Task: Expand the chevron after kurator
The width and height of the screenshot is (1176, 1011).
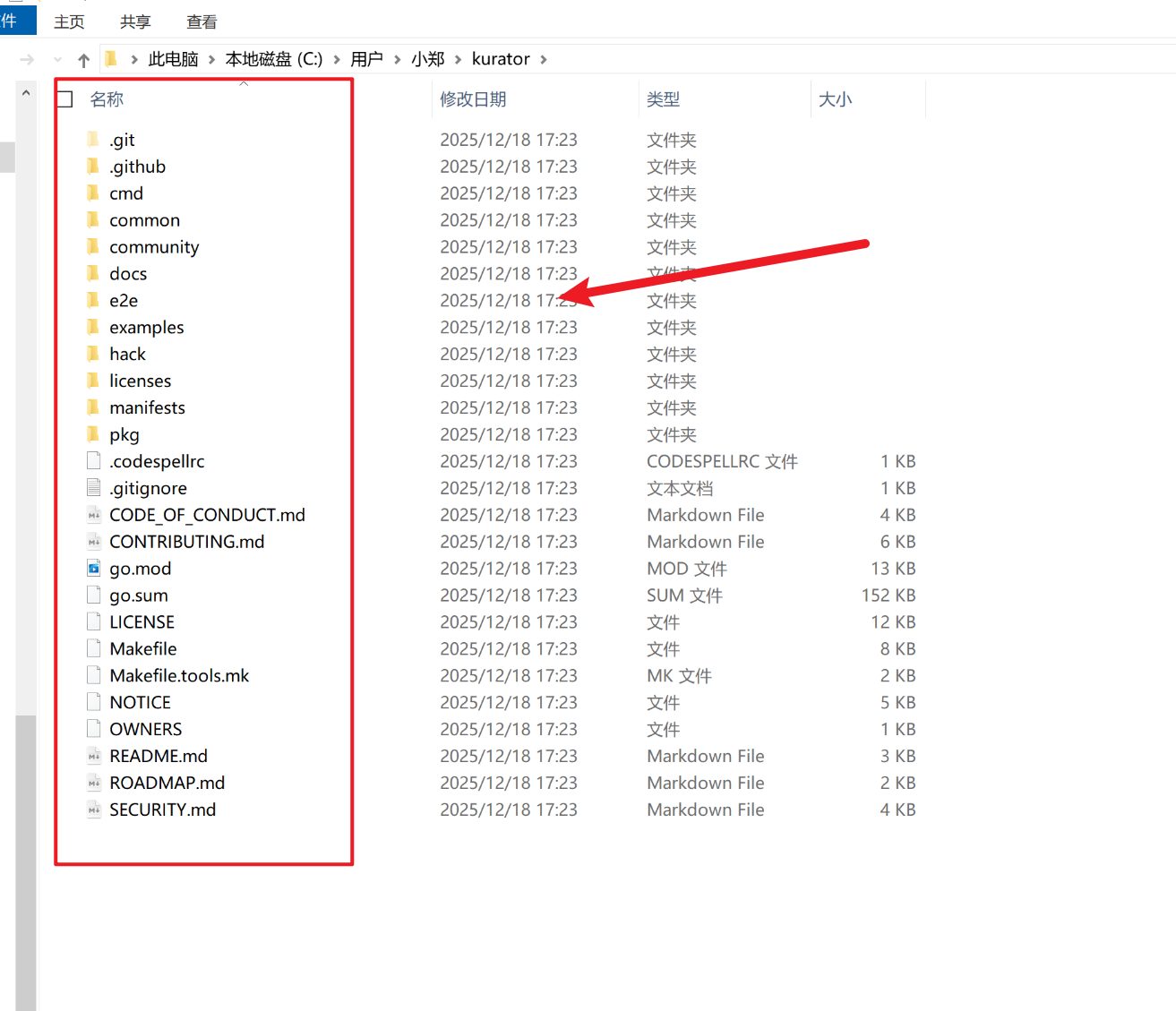Action: pyautogui.click(x=543, y=59)
